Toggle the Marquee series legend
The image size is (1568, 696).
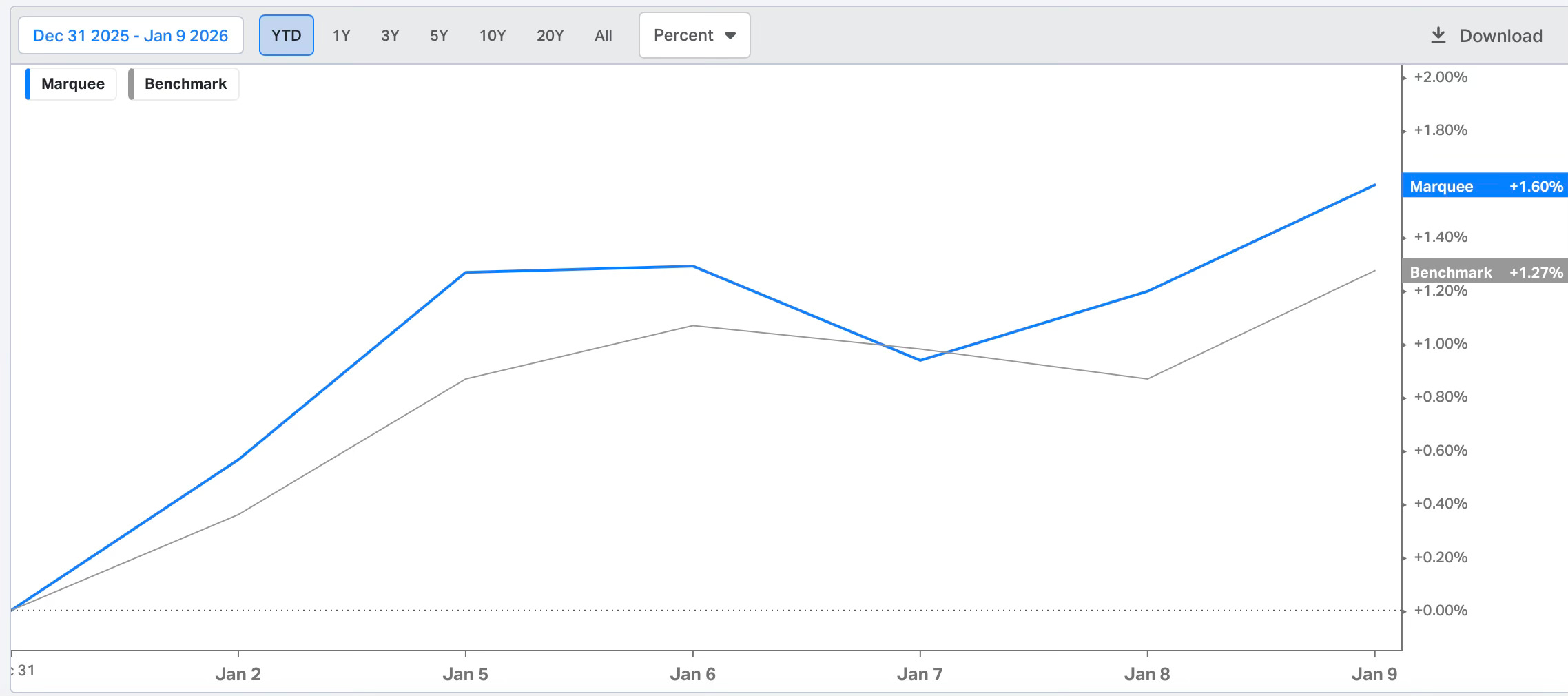coord(71,84)
